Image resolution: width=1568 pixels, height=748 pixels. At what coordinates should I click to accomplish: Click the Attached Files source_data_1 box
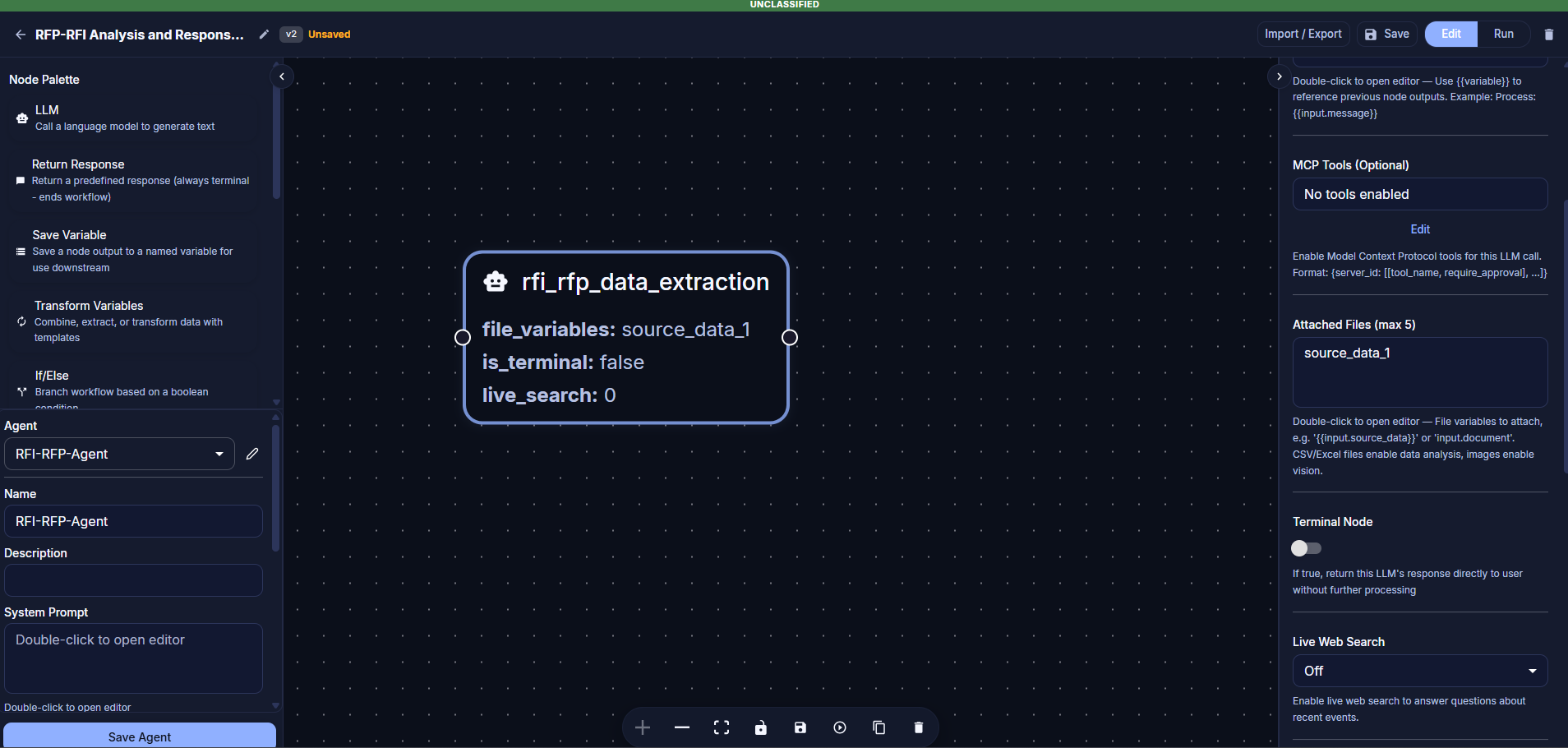coord(1420,372)
